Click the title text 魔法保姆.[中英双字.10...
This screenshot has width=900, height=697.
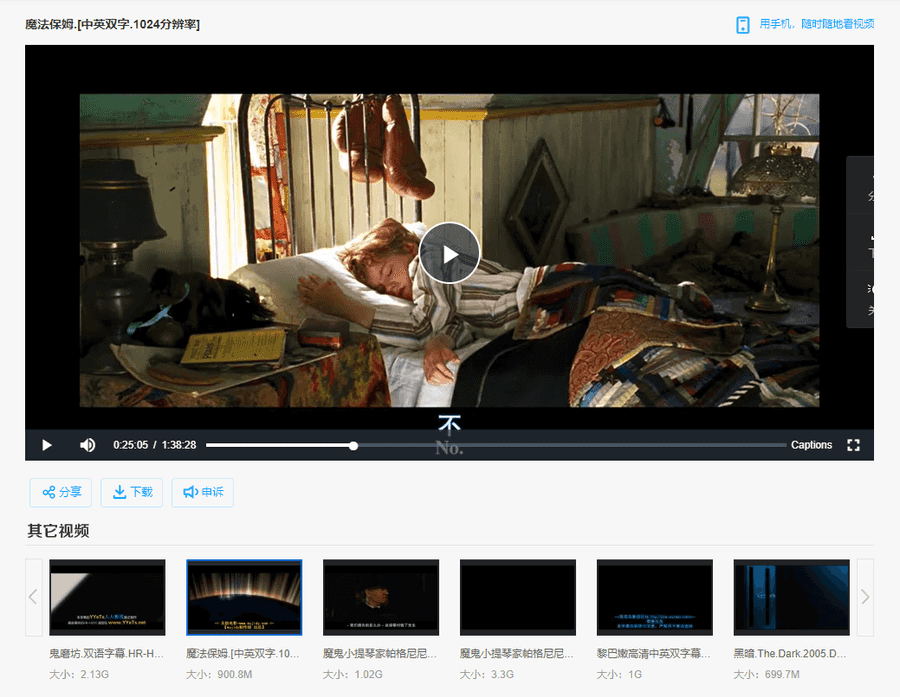click(243, 653)
